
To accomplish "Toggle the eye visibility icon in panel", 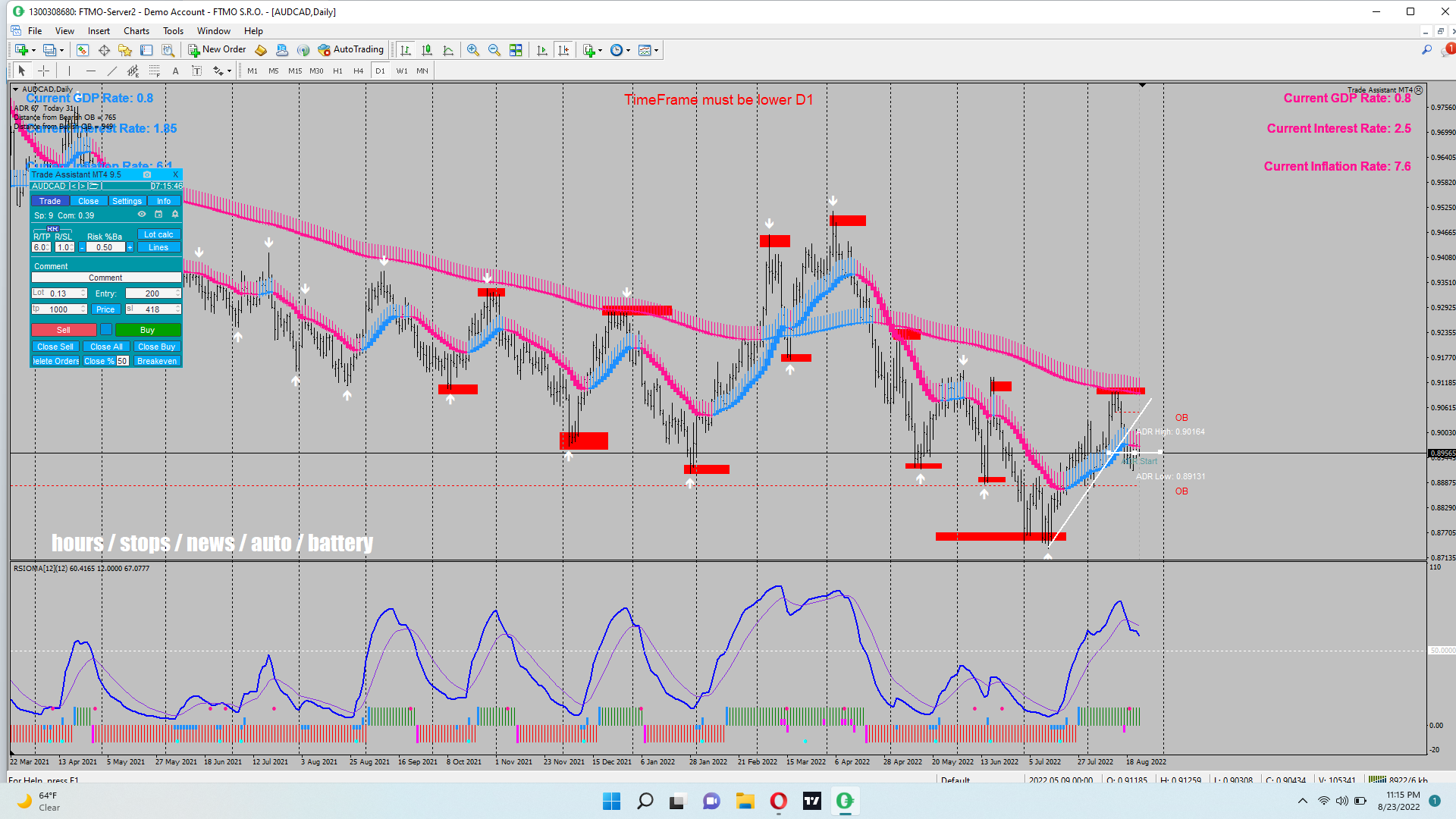I will click(142, 215).
